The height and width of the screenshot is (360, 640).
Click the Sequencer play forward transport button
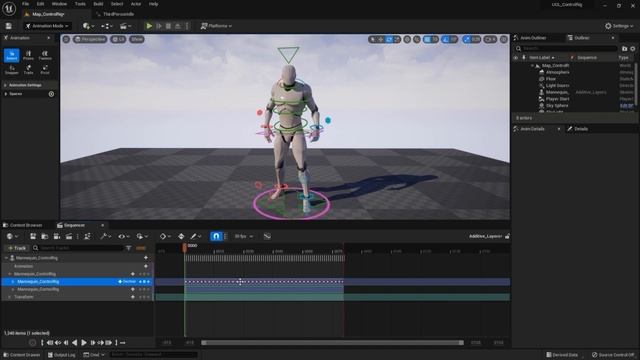point(84,343)
